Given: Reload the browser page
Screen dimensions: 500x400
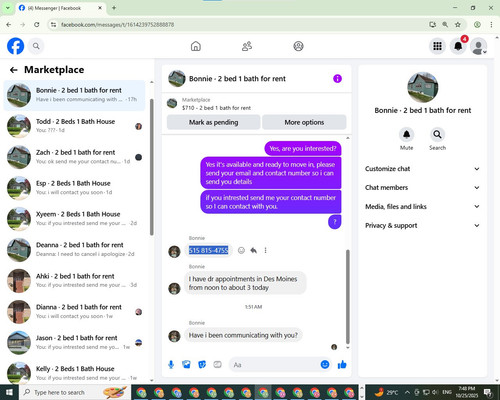Looking at the screenshot, I should click(37, 24).
